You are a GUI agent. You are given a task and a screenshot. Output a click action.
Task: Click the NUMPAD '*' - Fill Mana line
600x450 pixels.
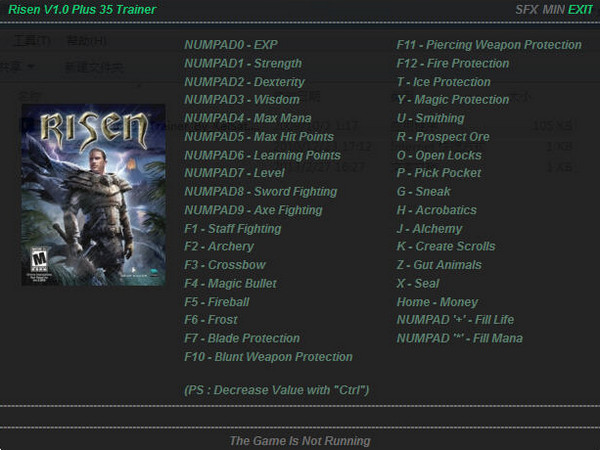[460, 338]
